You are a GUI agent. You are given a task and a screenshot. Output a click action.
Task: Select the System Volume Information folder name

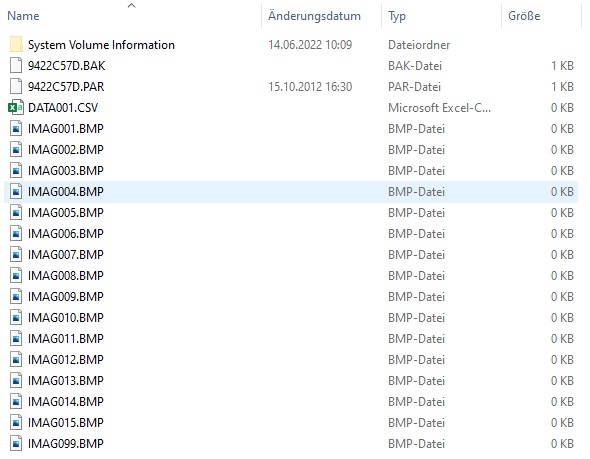(x=101, y=45)
